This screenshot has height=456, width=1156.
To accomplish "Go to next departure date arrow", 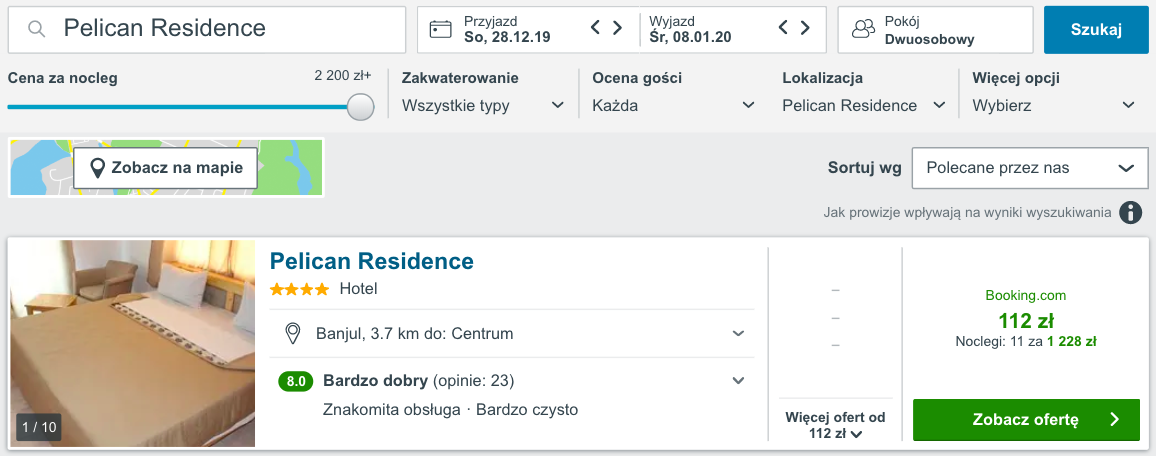I will [x=806, y=28].
